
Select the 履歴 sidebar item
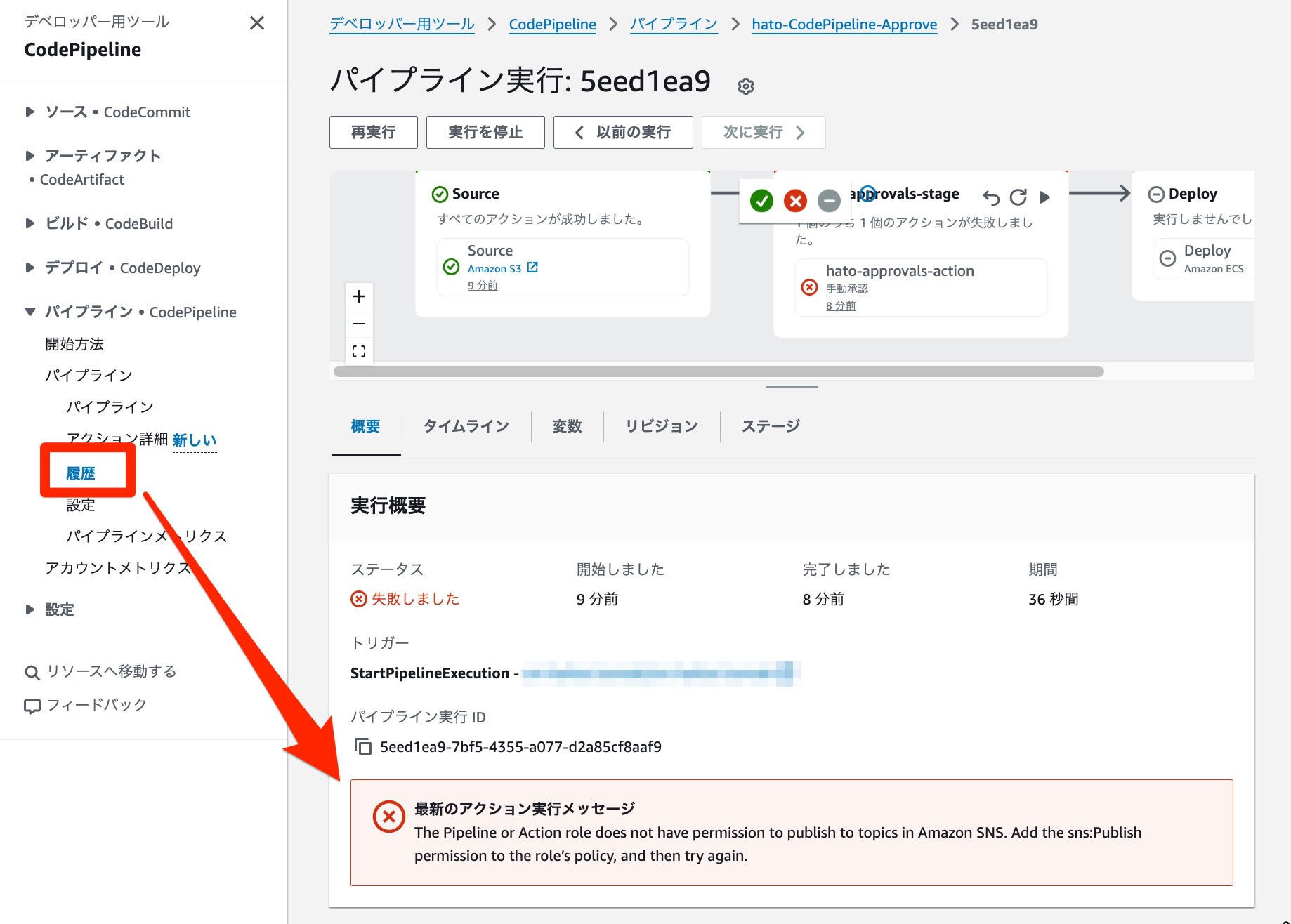[81, 473]
